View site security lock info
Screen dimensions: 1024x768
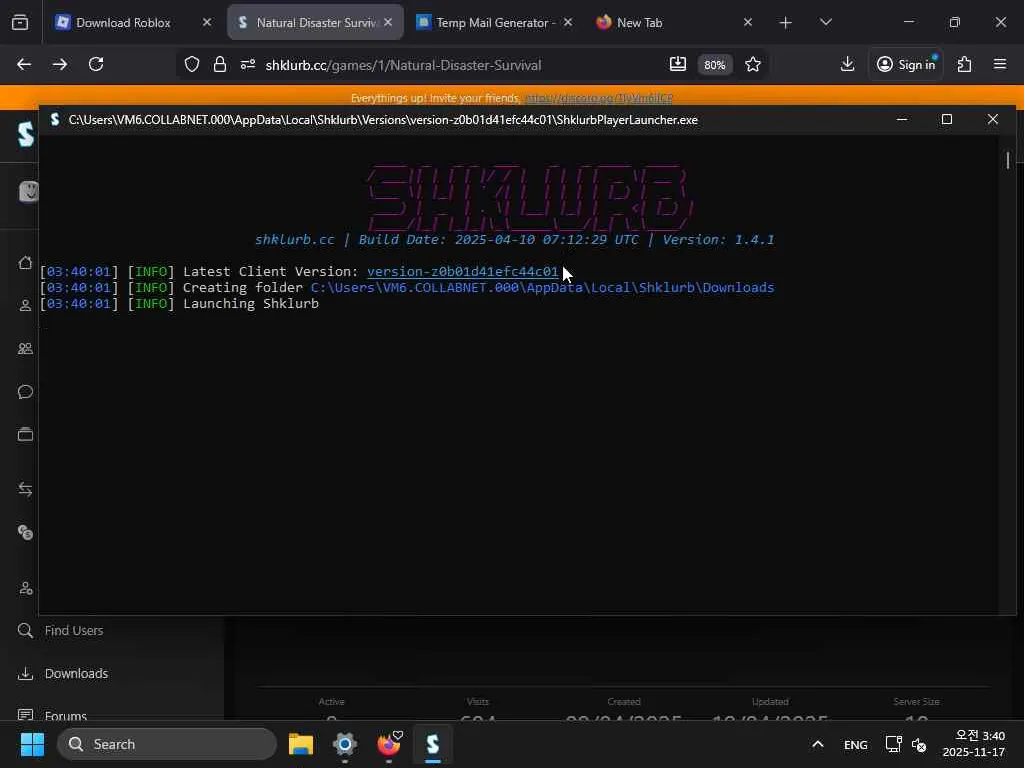tap(220, 65)
